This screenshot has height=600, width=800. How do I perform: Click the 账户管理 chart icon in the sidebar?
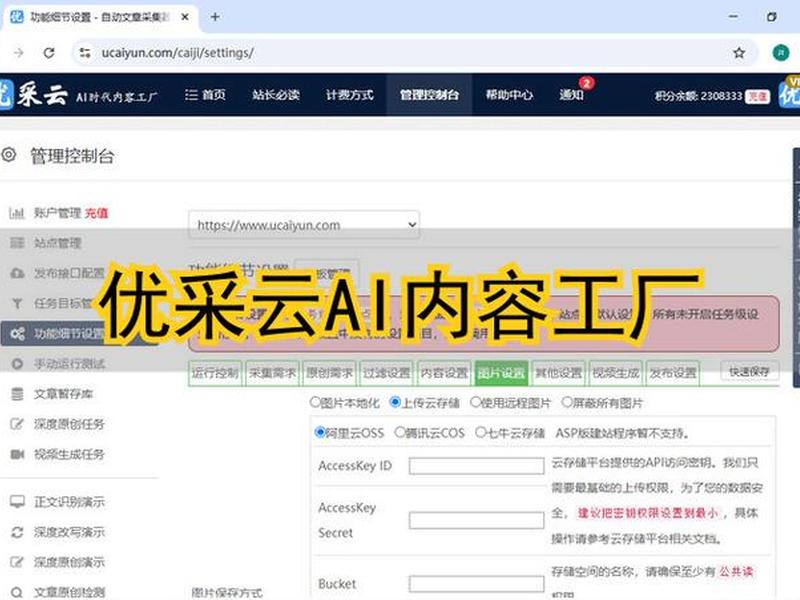point(17,213)
